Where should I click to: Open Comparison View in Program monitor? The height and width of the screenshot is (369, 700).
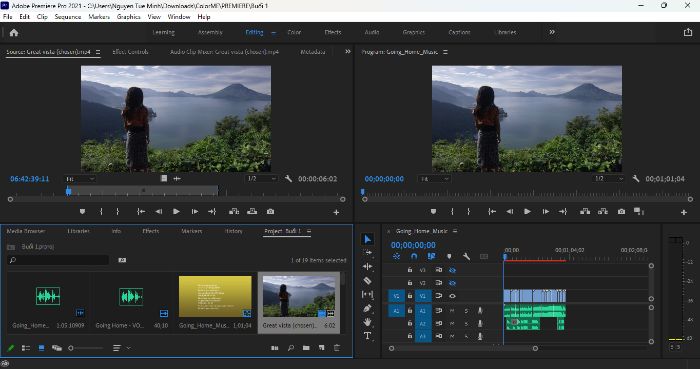click(x=639, y=211)
